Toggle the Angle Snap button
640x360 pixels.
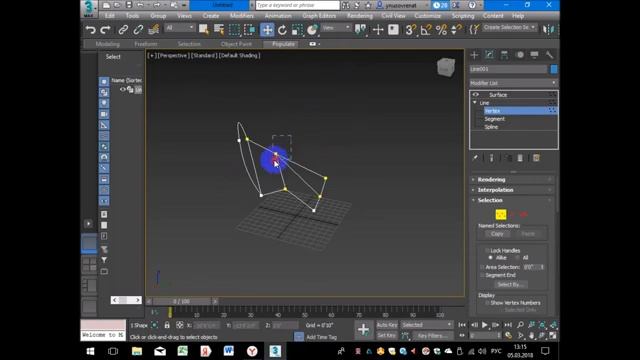pyautogui.click(x=426, y=29)
